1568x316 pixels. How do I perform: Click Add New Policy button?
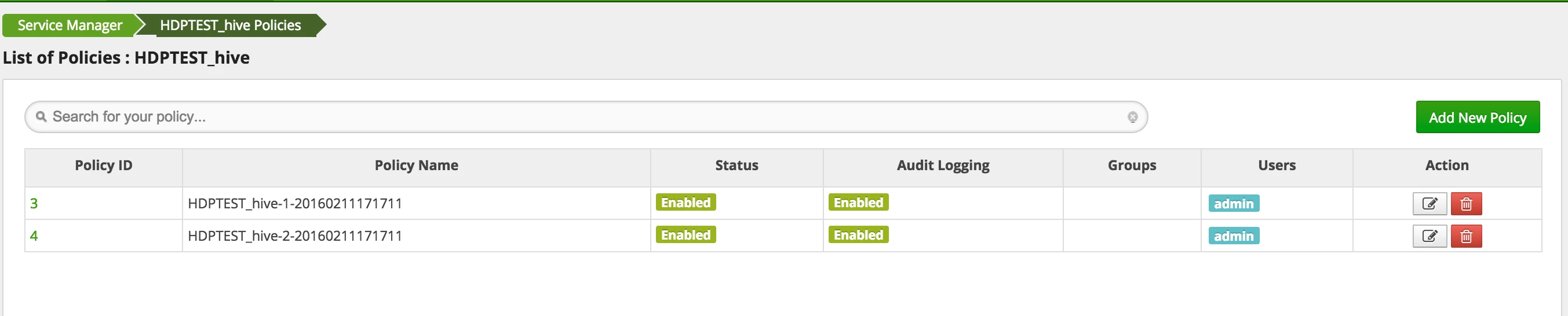point(1477,117)
